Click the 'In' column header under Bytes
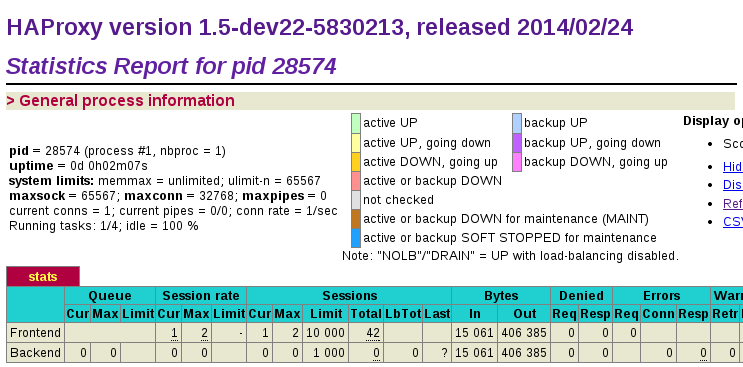Screen dimensions: 743x367 point(475,313)
